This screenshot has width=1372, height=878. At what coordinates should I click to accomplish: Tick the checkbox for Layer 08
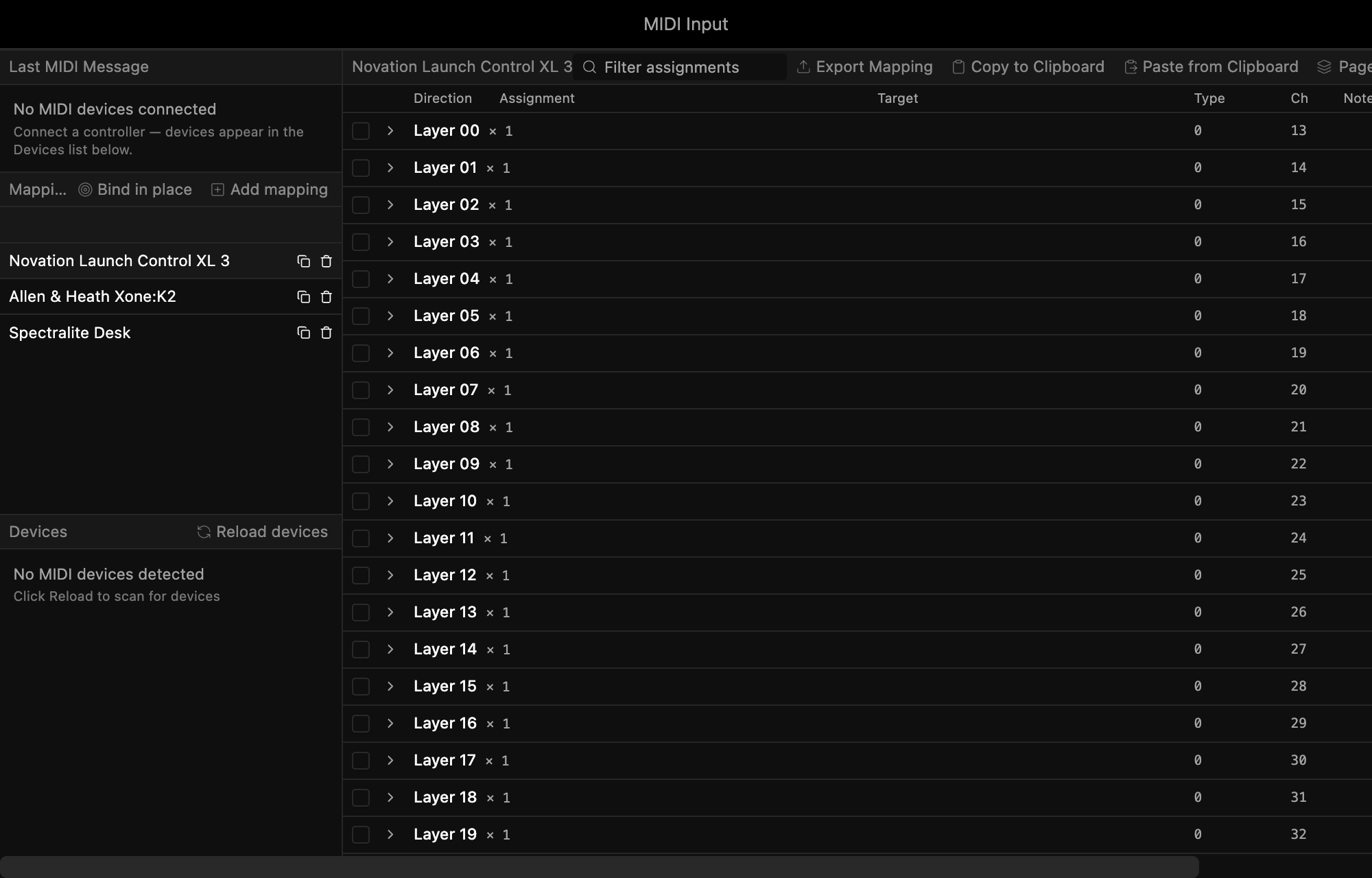361,427
